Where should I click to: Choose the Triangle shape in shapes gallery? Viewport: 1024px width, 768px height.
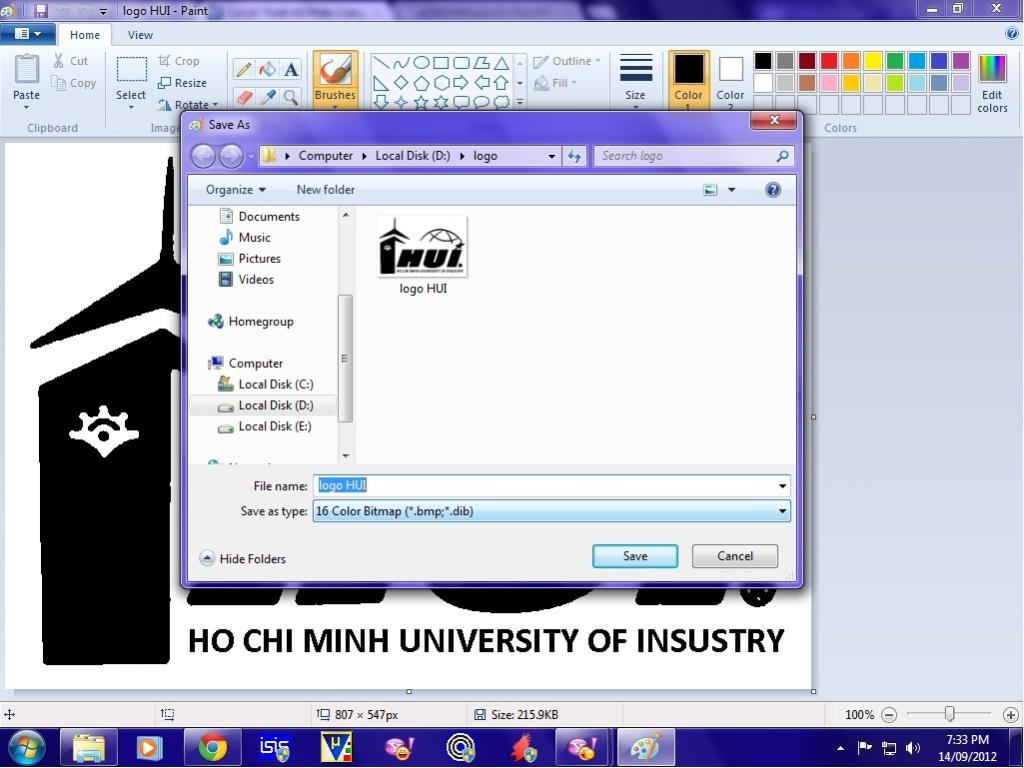502,63
